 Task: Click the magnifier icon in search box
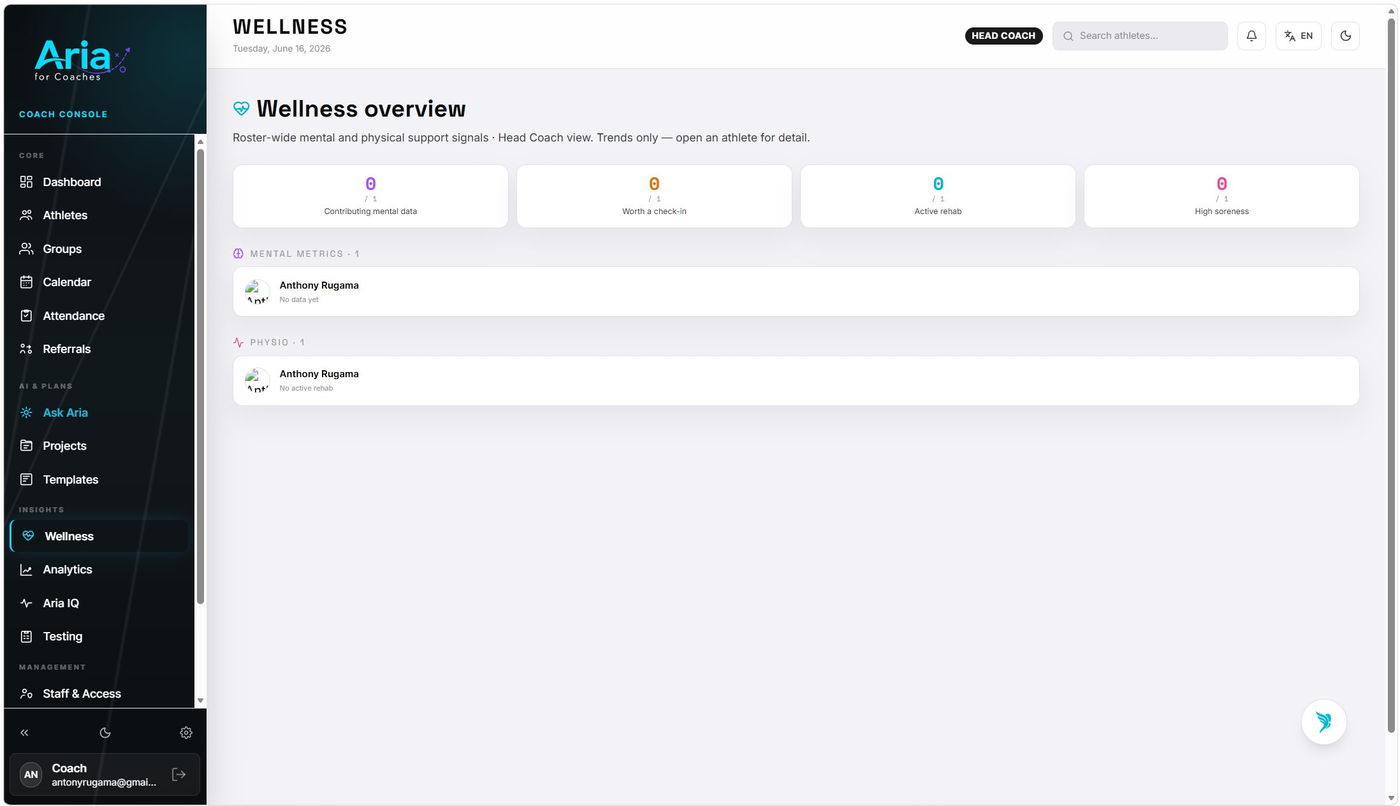(x=1068, y=36)
